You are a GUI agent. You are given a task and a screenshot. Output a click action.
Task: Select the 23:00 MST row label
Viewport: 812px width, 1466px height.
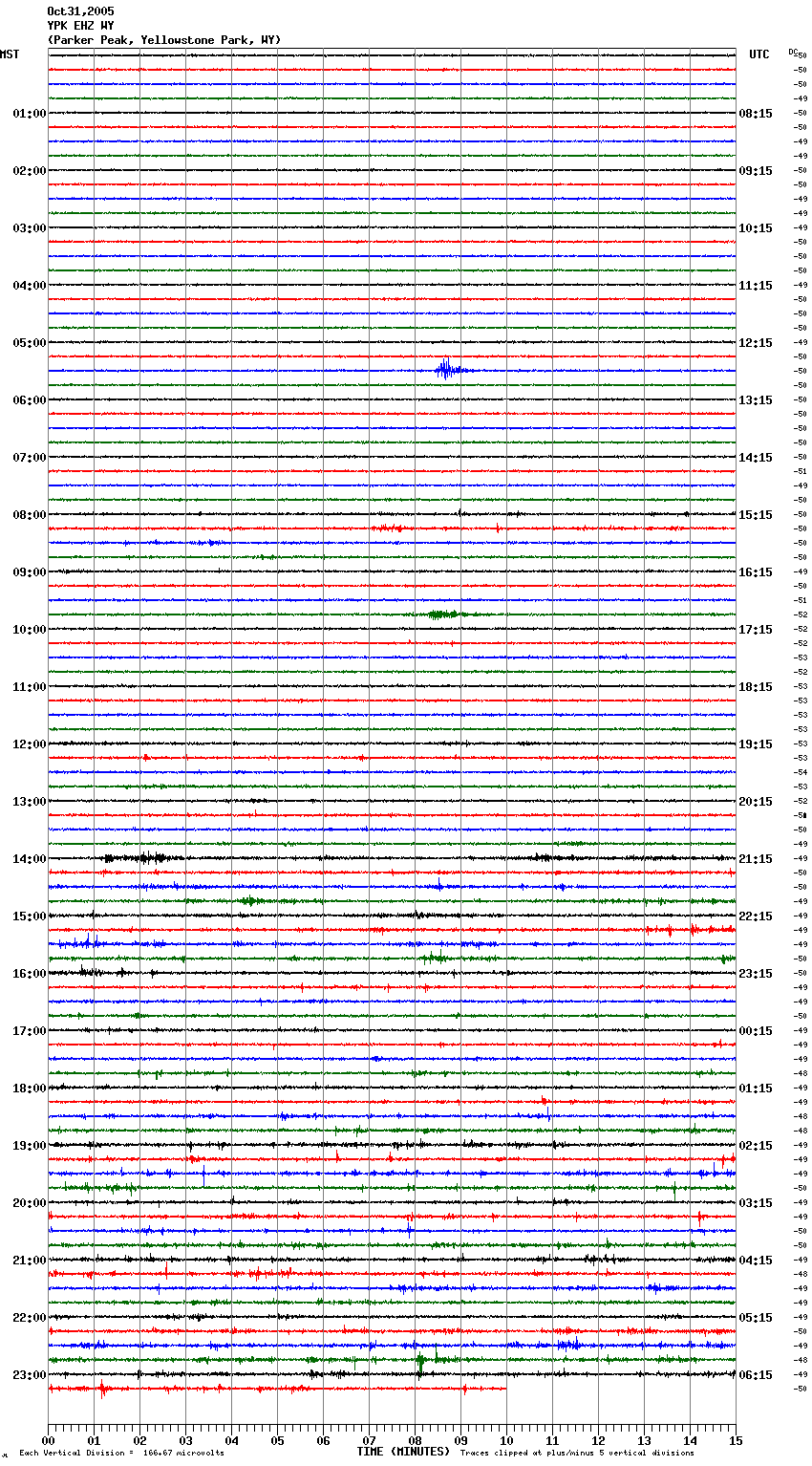(30, 1375)
